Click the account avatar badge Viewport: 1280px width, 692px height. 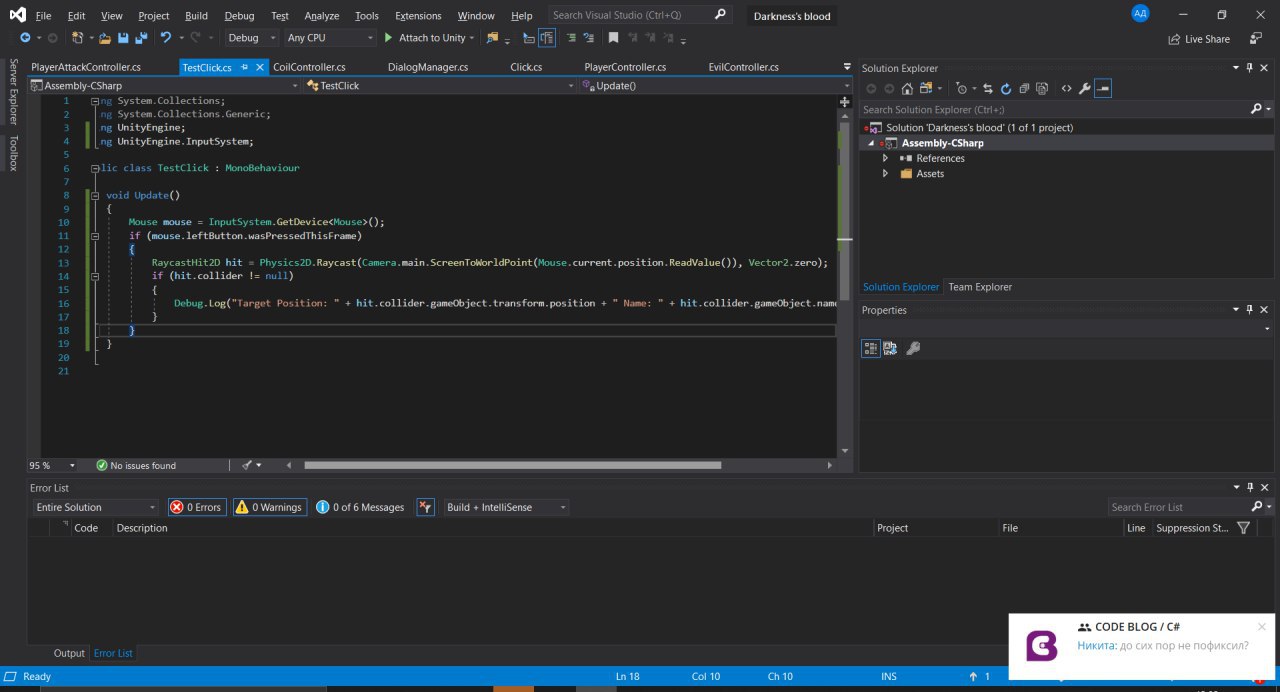pos(1140,13)
